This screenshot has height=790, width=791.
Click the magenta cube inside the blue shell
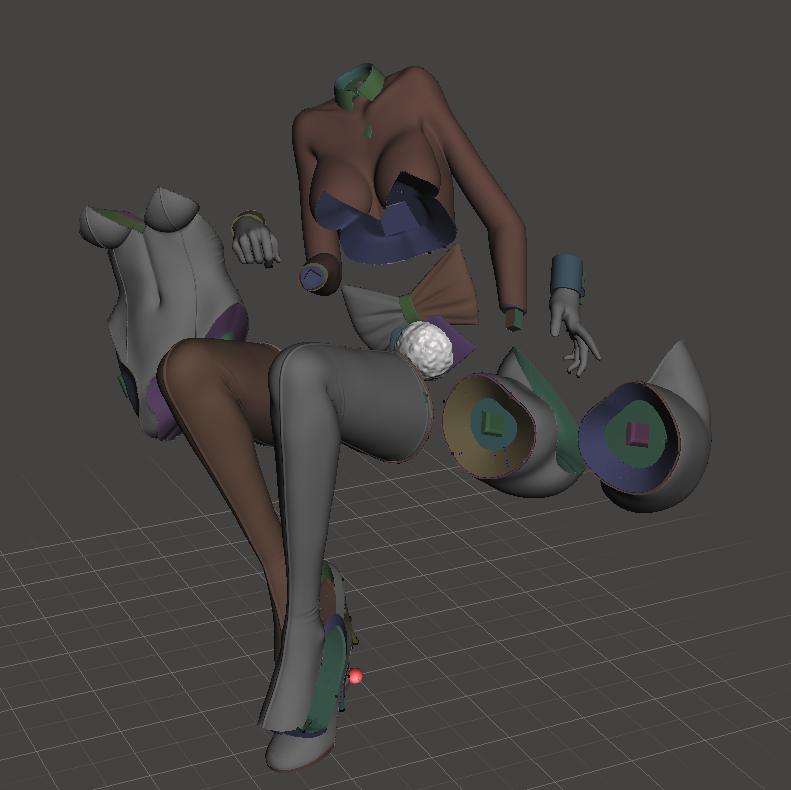click(x=639, y=434)
